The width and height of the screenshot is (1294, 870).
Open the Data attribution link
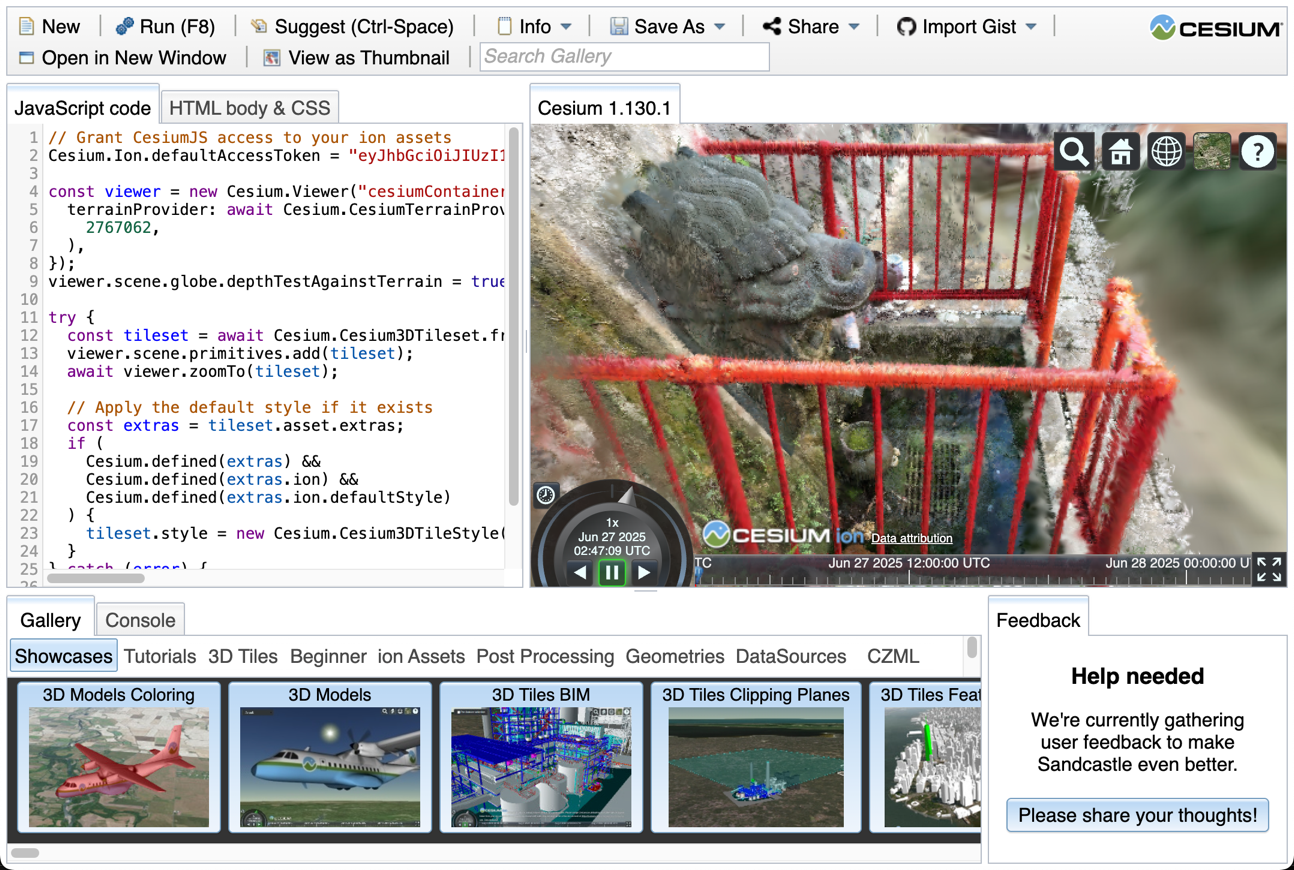tap(911, 538)
